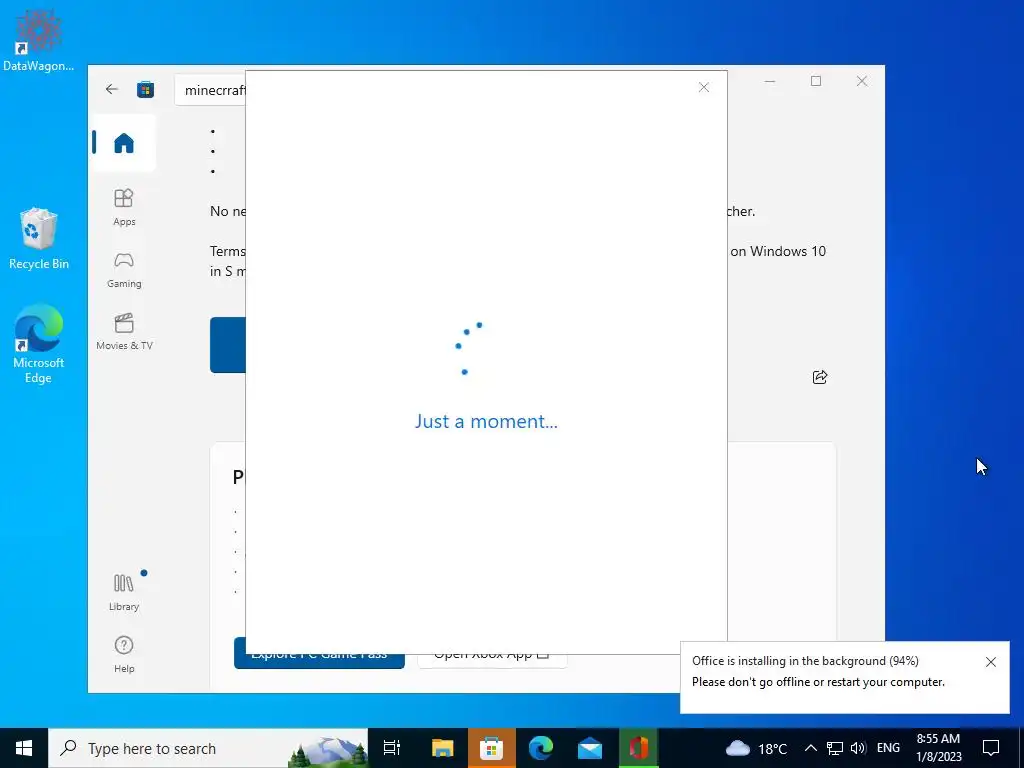The height and width of the screenshot is (768, 1024).
Task: Close the 'Just a moment...' dialog
Action: click(703, 88)
